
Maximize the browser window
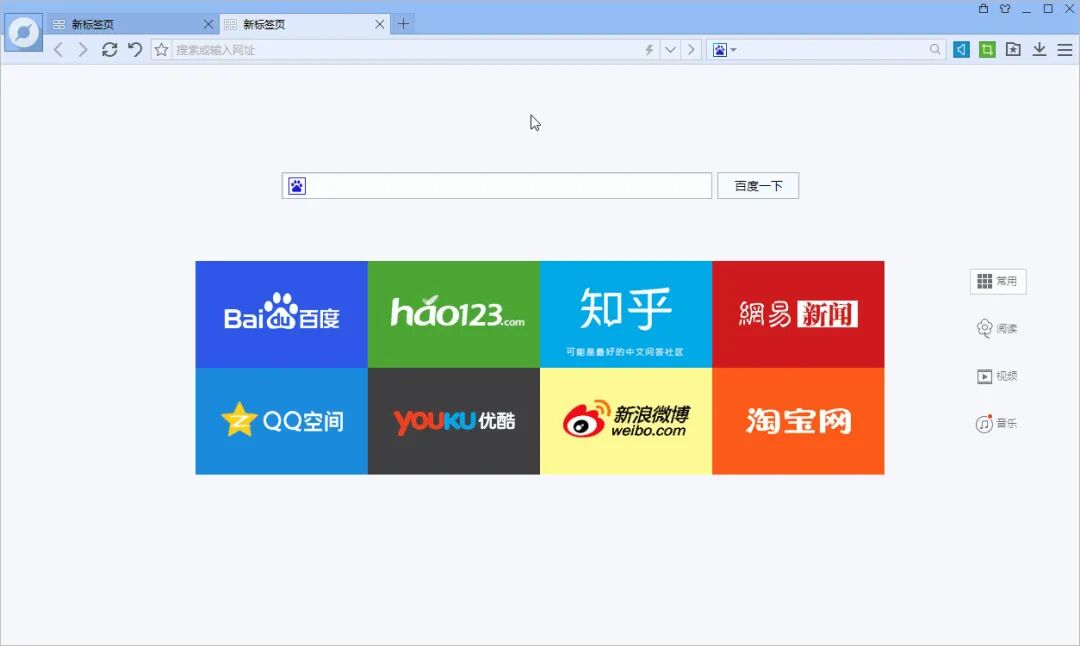(x=1048, y=9)
